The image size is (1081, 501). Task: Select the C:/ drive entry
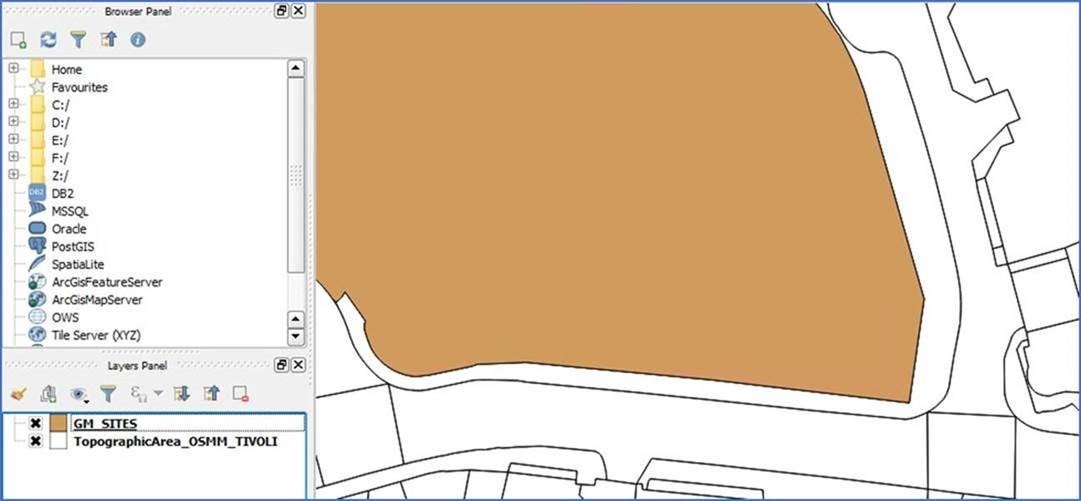61,105
